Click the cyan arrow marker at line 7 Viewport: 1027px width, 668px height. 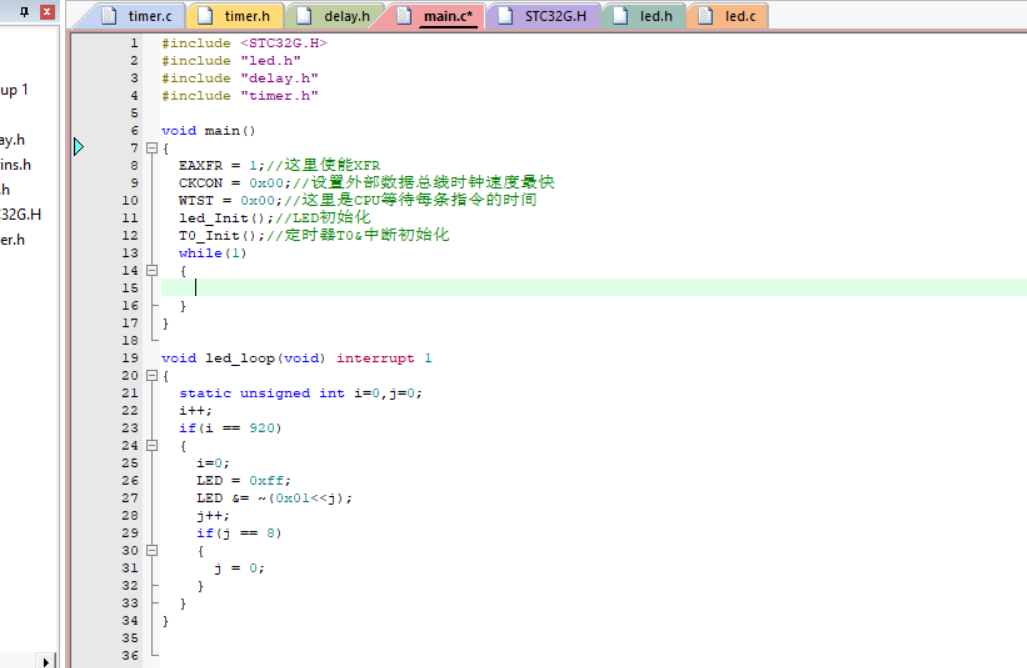tap(79, 147)
